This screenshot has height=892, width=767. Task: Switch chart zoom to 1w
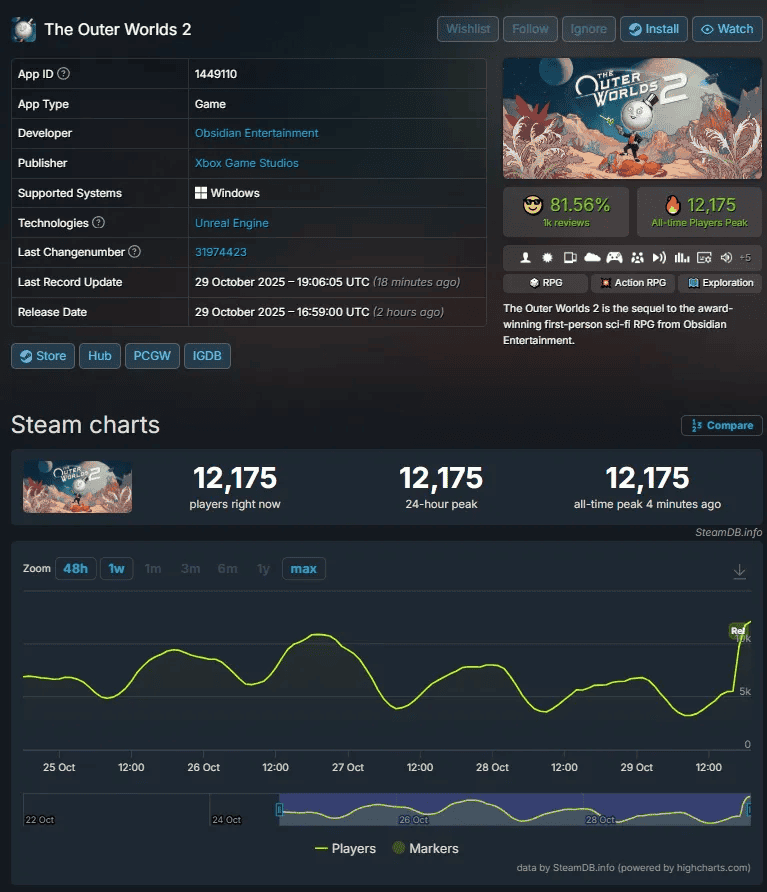116,569
